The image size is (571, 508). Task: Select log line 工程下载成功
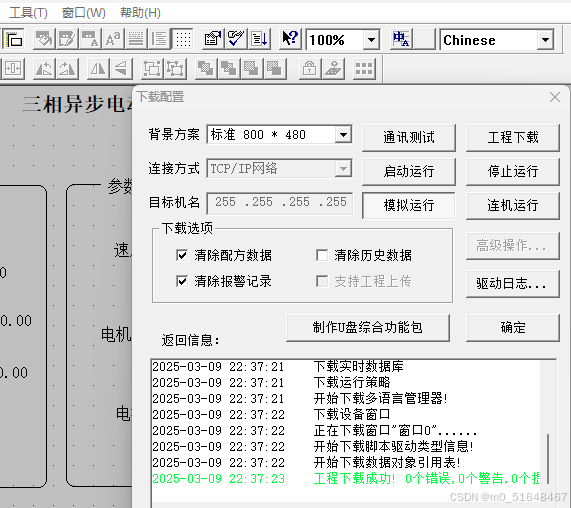point(346,479)
